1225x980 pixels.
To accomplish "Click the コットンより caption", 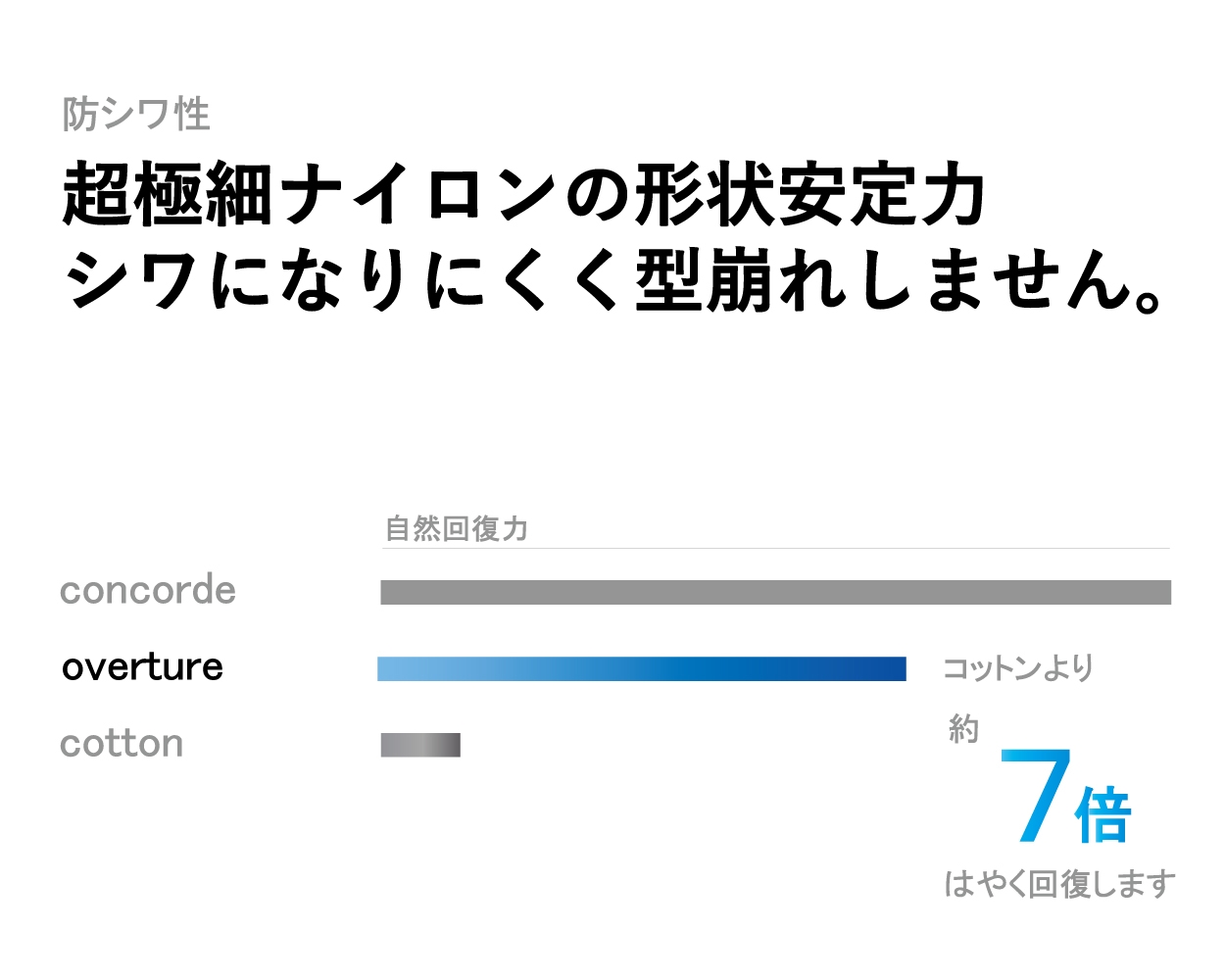I will click(1017, 668).
